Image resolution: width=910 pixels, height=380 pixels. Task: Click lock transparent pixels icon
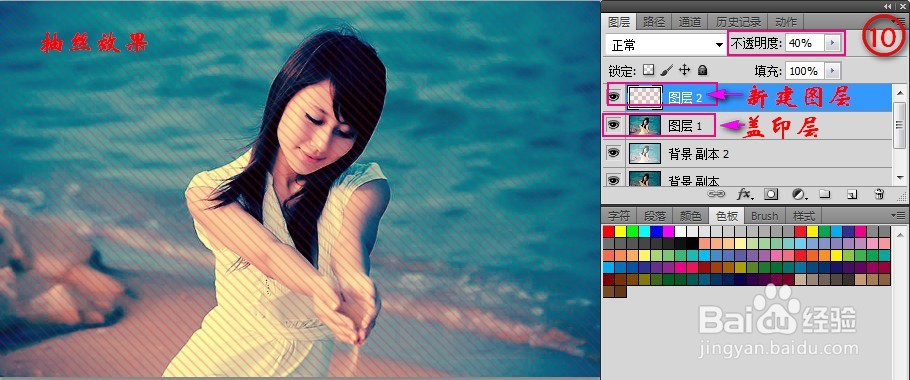649,70
